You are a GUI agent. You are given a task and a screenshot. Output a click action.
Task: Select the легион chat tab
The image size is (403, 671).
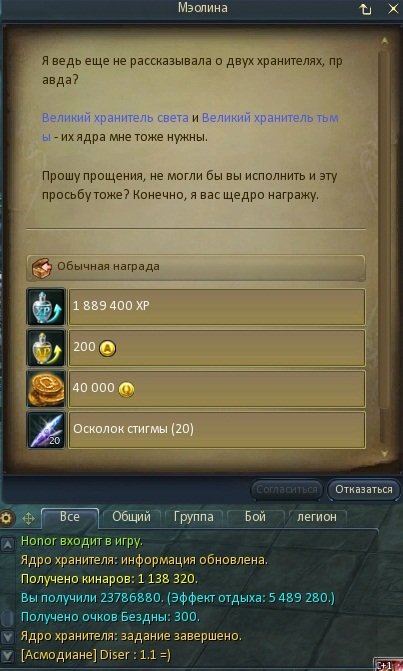pyautogui.click(x=317, y=517)
